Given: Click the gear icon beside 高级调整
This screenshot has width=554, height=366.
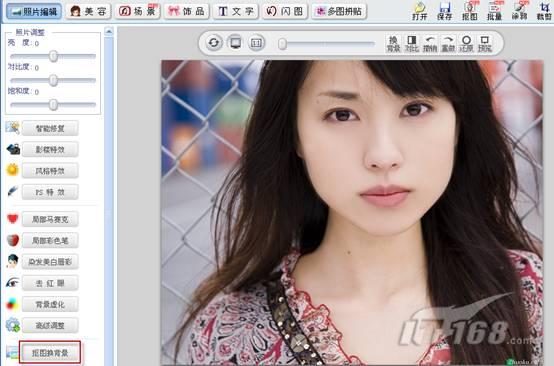Looking at the screenshot, I should click(x=13, y=325).
